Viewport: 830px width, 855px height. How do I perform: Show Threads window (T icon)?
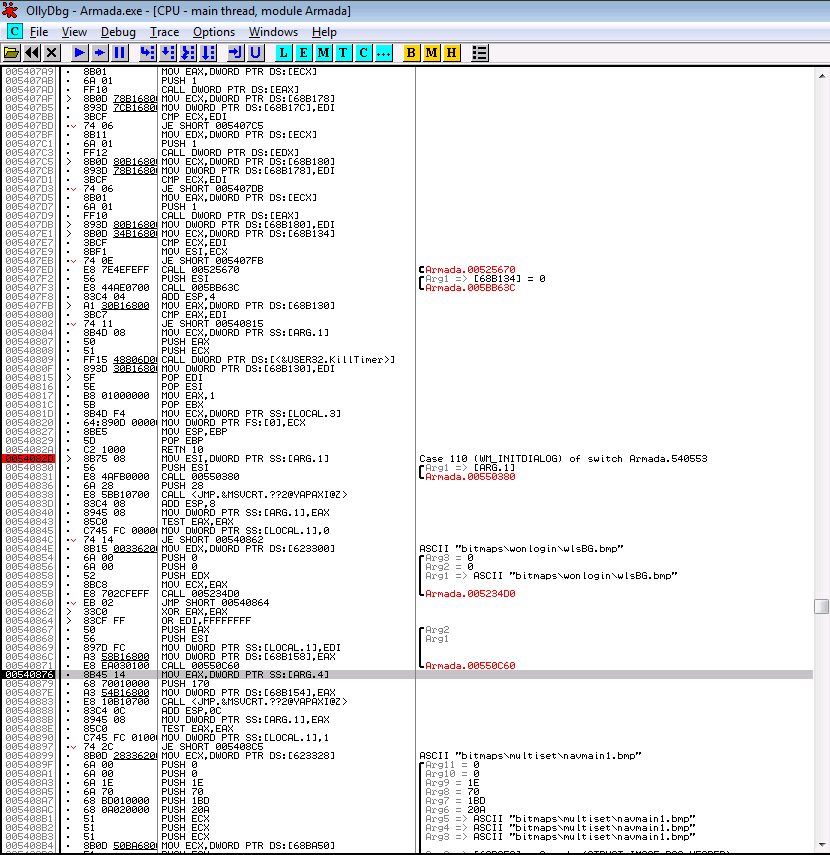pyautogui.click(x=343, y=53)
